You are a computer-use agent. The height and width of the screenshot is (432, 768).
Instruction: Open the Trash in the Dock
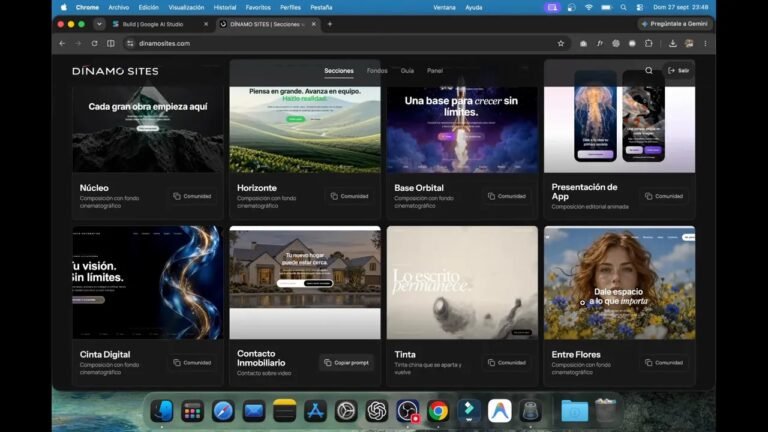[606, 411]
